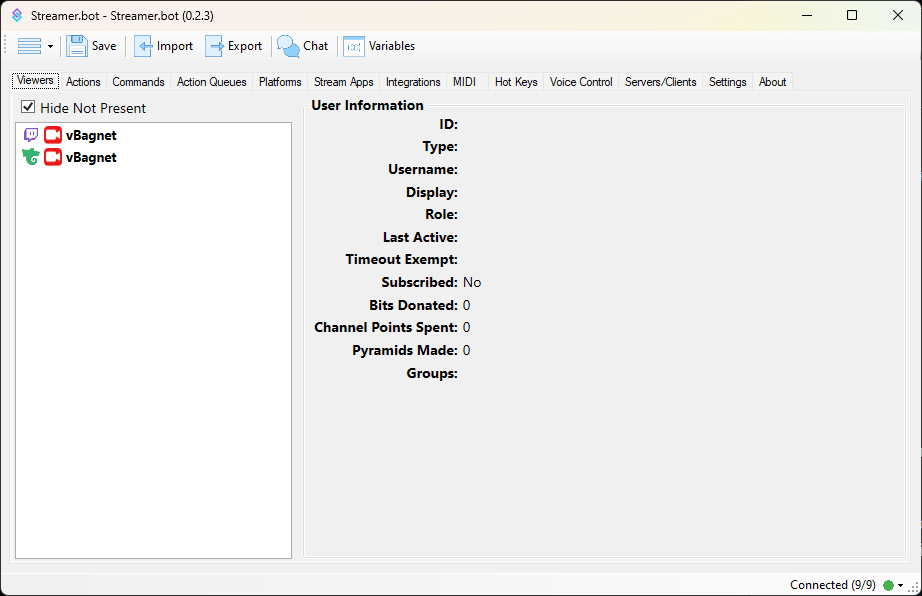Click the Import label in toolbar
Image resolution: width=922 pixels, height=596 pixels.
click(x=175, y=46)
